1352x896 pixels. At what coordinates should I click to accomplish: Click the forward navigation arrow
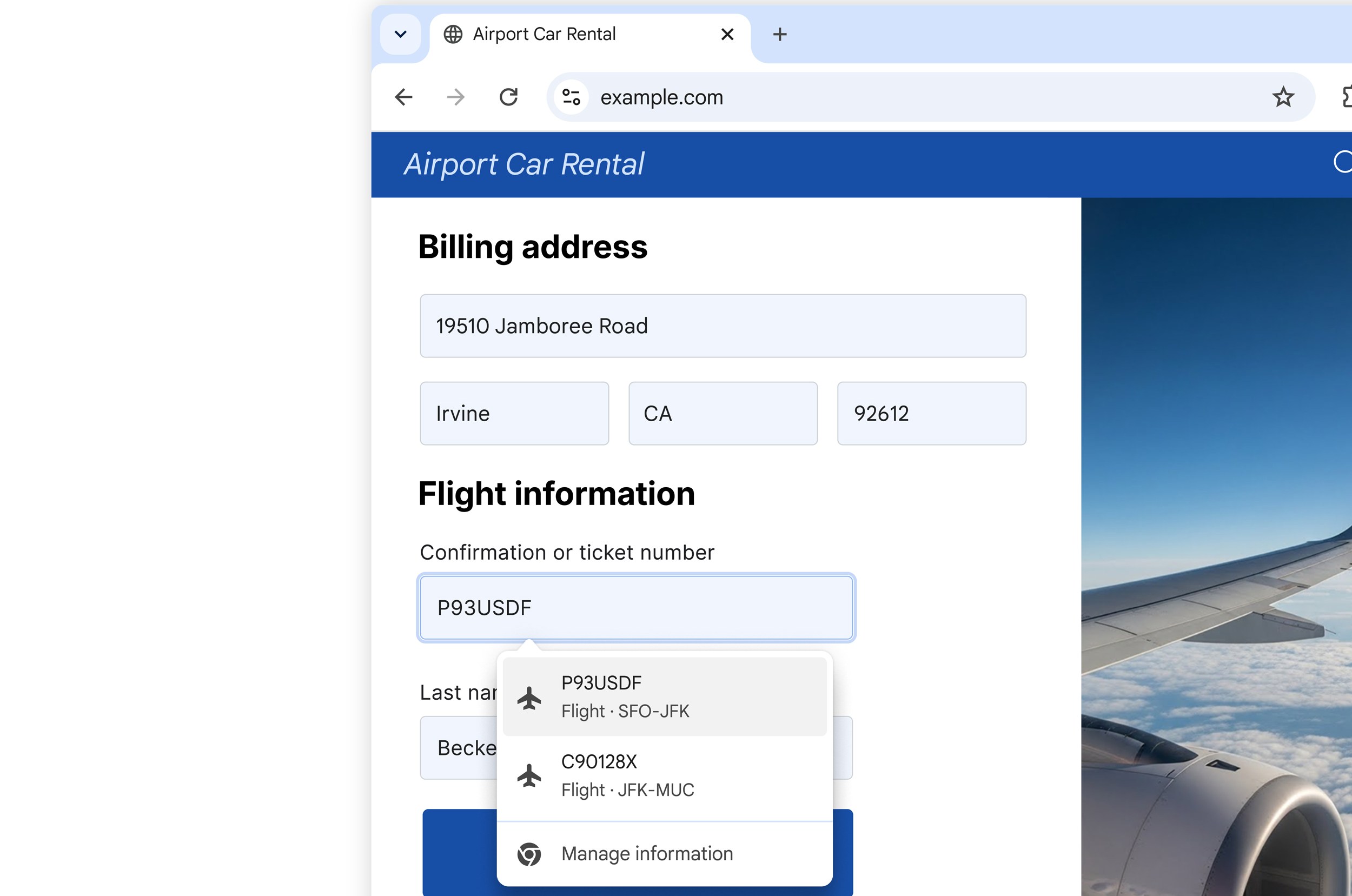pyautogui.click(x=455, y=97)
